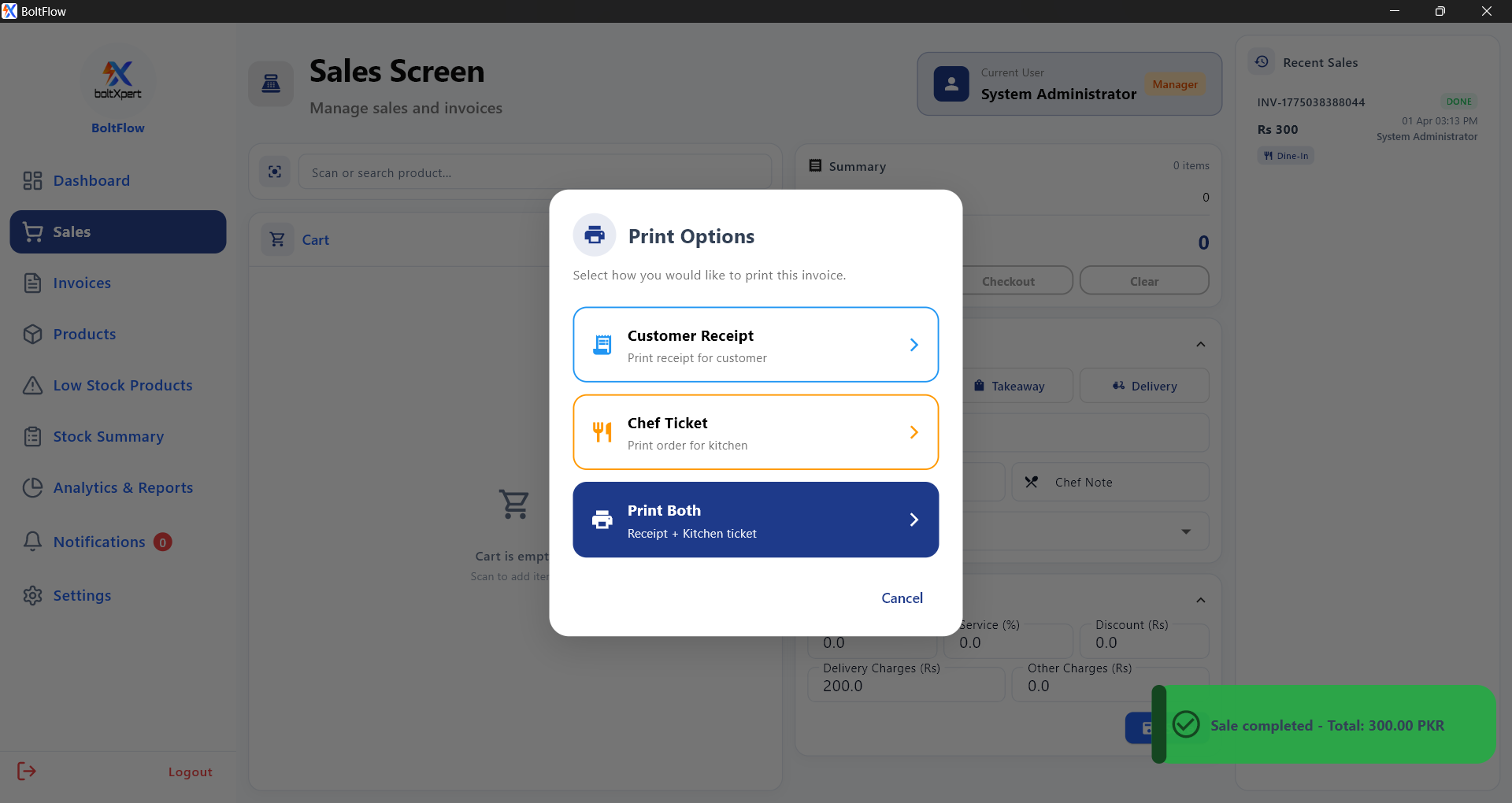Click the Settings gear icon in sidebar

32,595
